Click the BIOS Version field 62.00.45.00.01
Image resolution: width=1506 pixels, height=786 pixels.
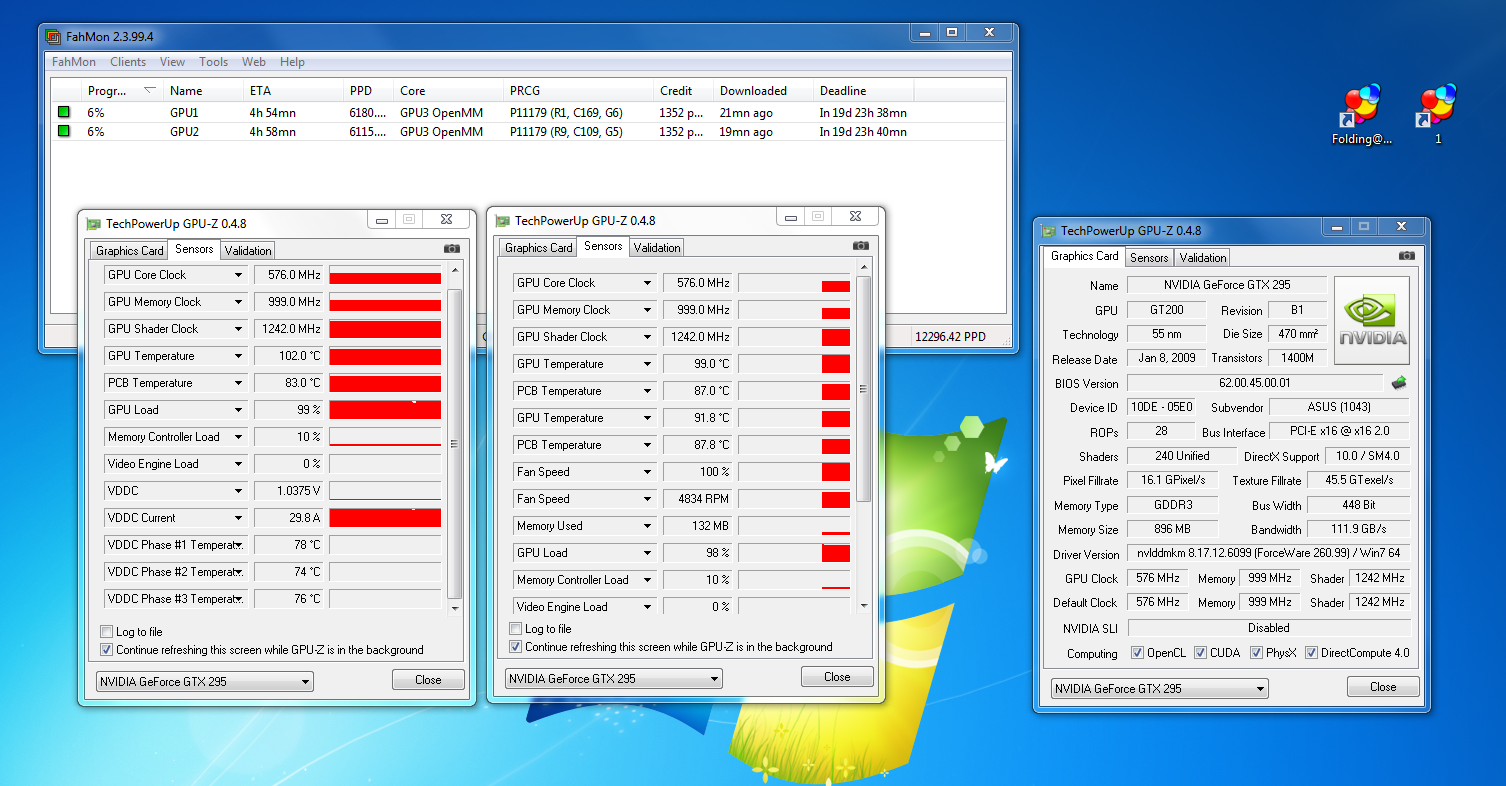(x=1257, y=383)
